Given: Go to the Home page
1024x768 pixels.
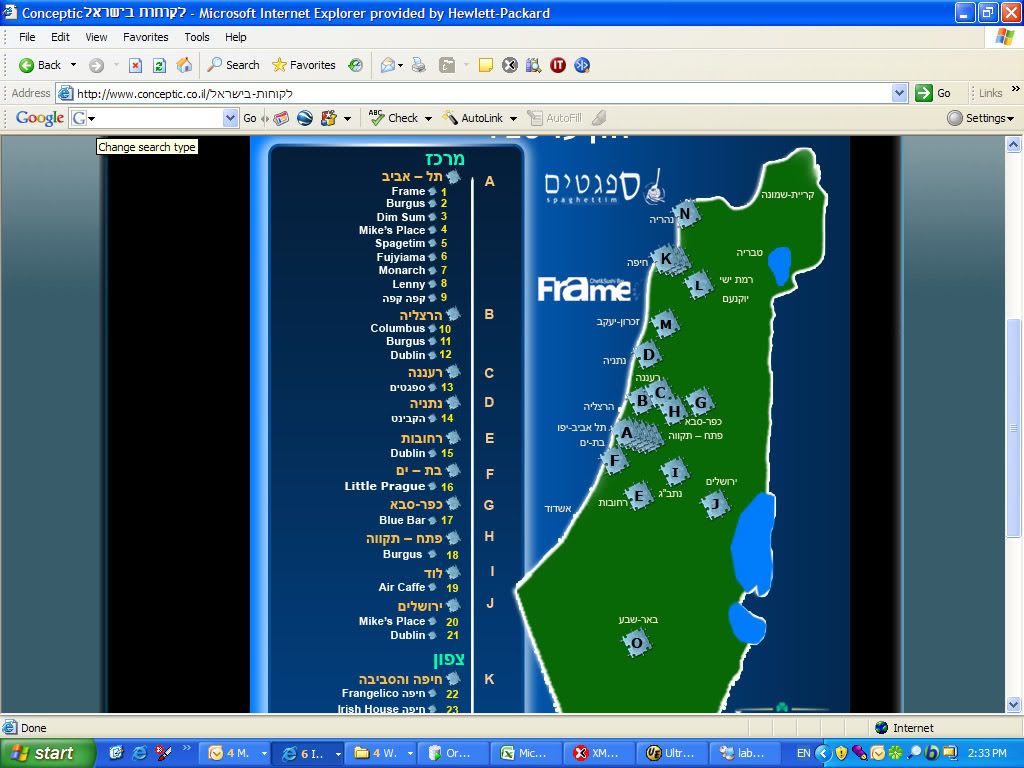Looking at the screenshot, I should point(184,65).
